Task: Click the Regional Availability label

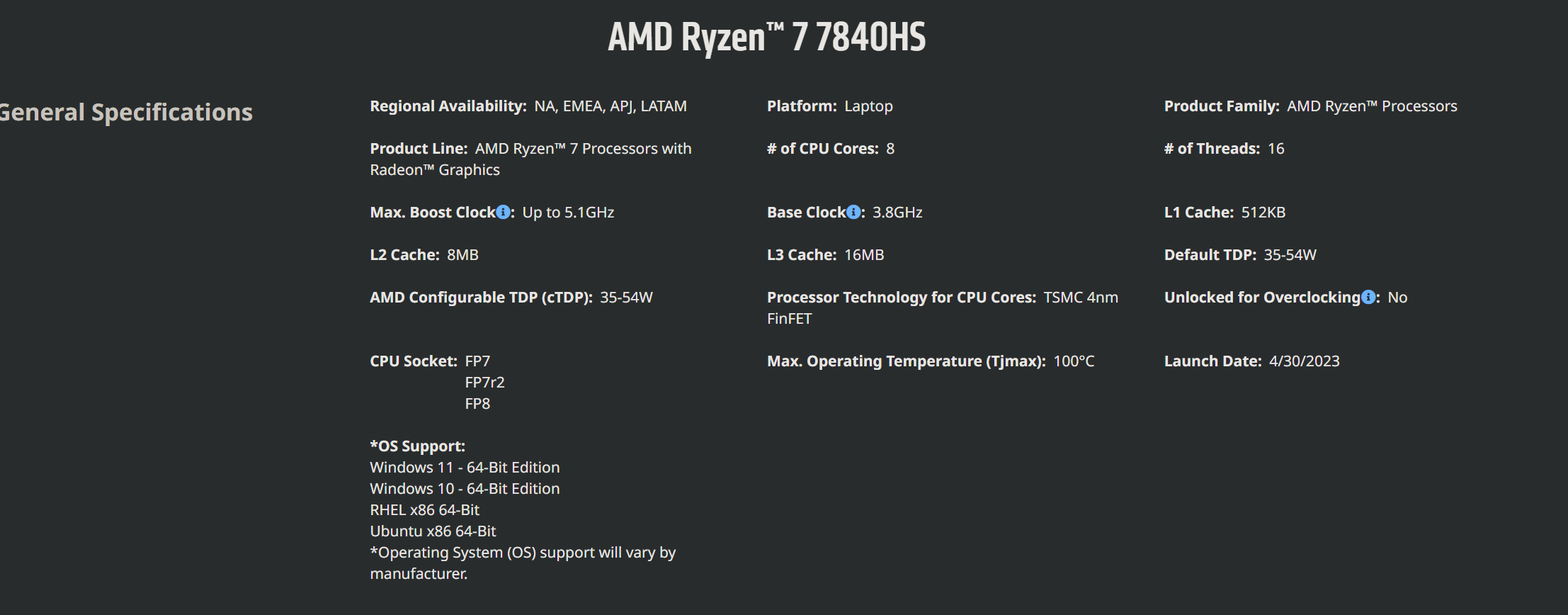Action: pyautogui.click(x=448, y=106)
